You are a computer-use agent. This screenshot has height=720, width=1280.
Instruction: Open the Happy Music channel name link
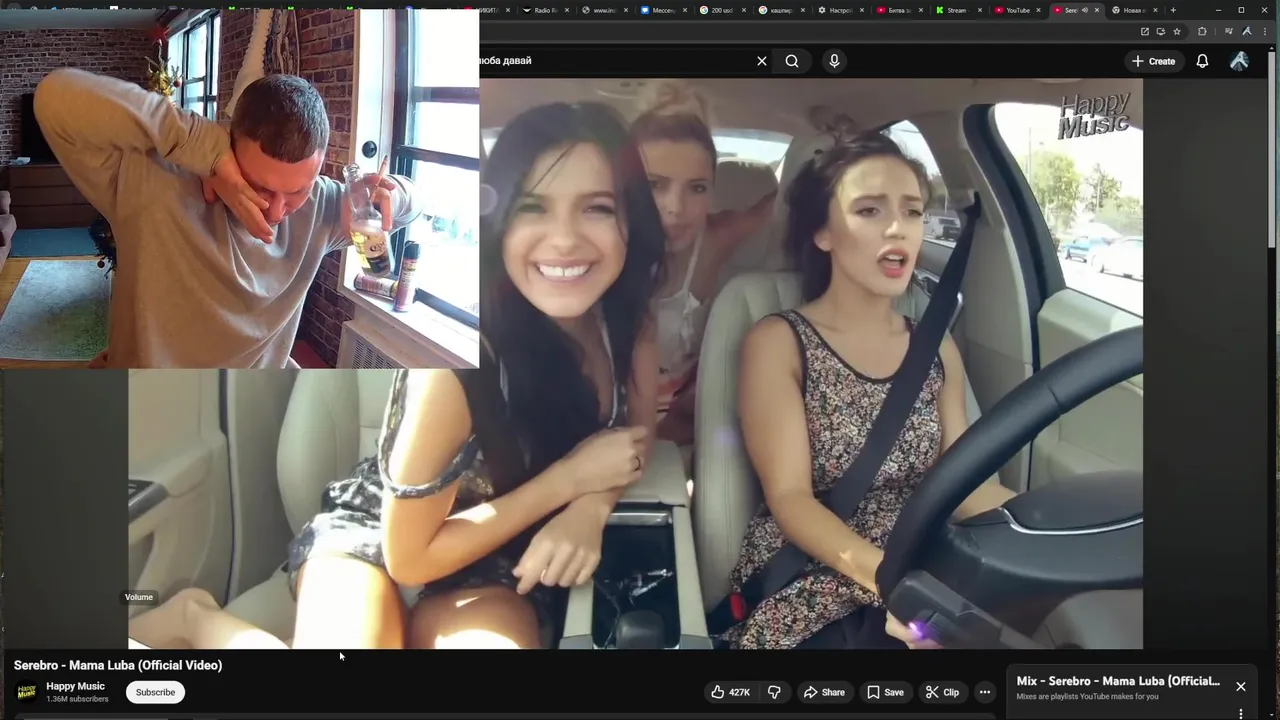[x=75, y=686]
